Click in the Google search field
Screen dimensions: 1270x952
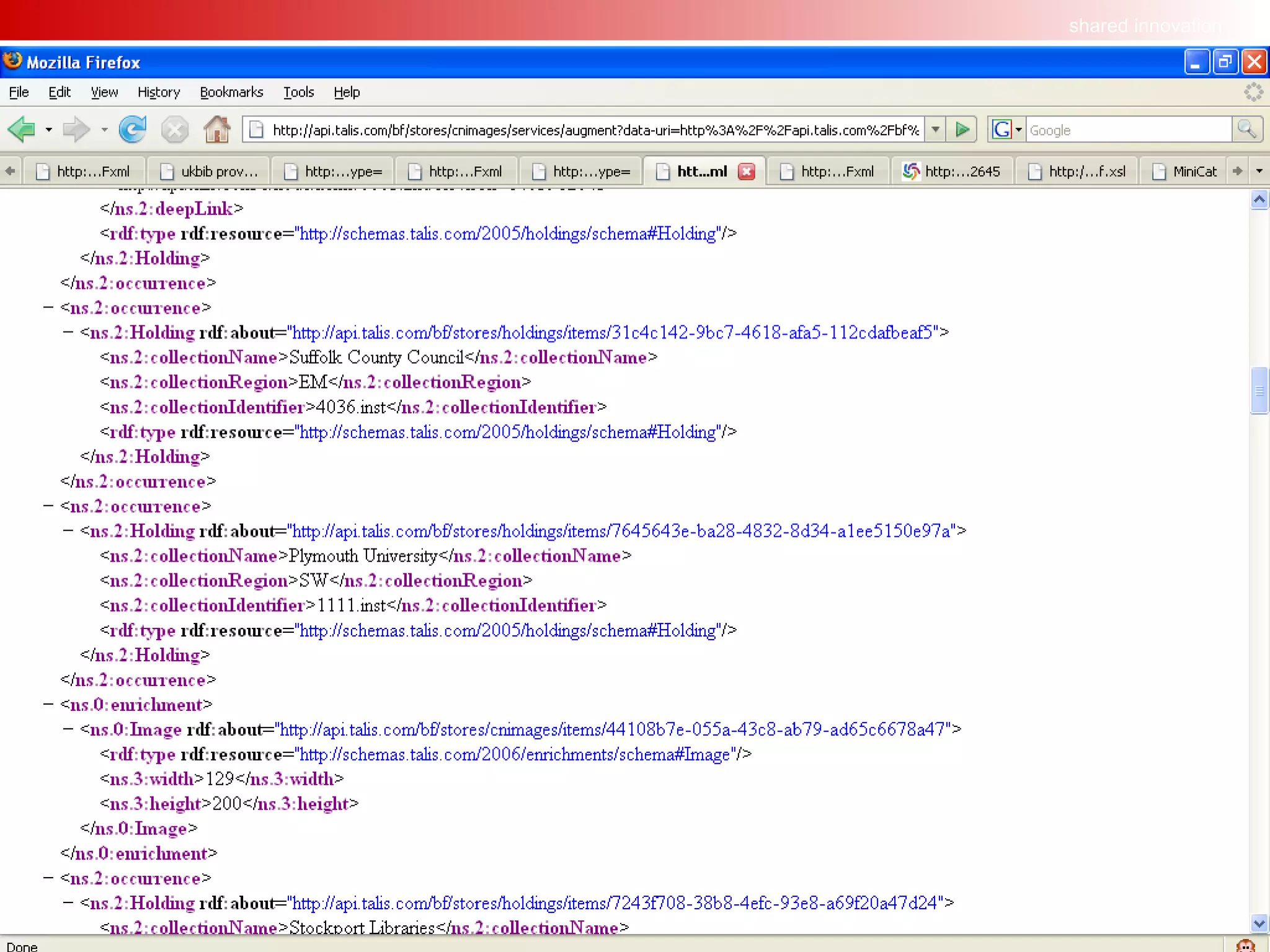pyautogui.click(x=1127, y=130)
